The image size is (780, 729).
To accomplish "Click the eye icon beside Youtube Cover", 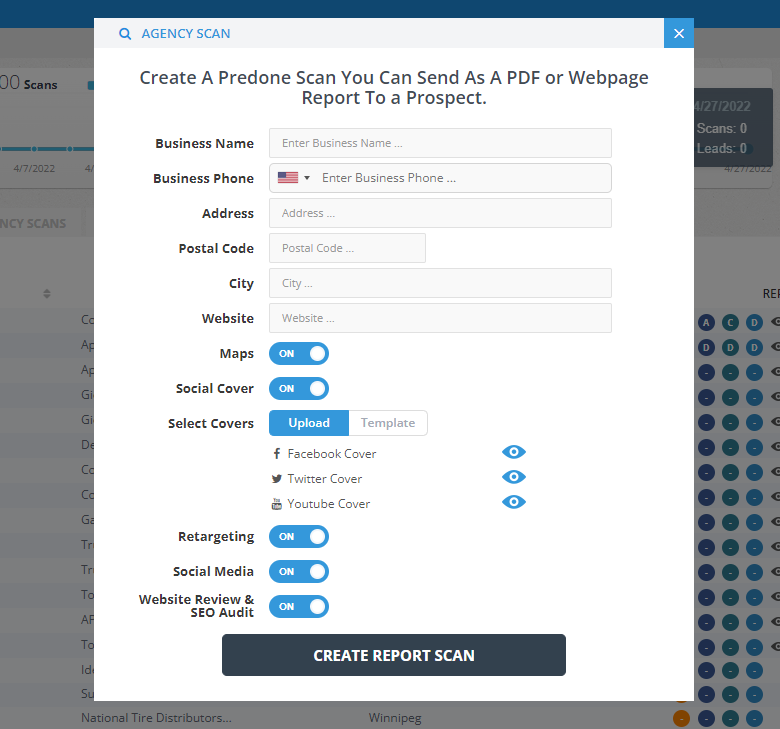I will click(x=514, y=503).
